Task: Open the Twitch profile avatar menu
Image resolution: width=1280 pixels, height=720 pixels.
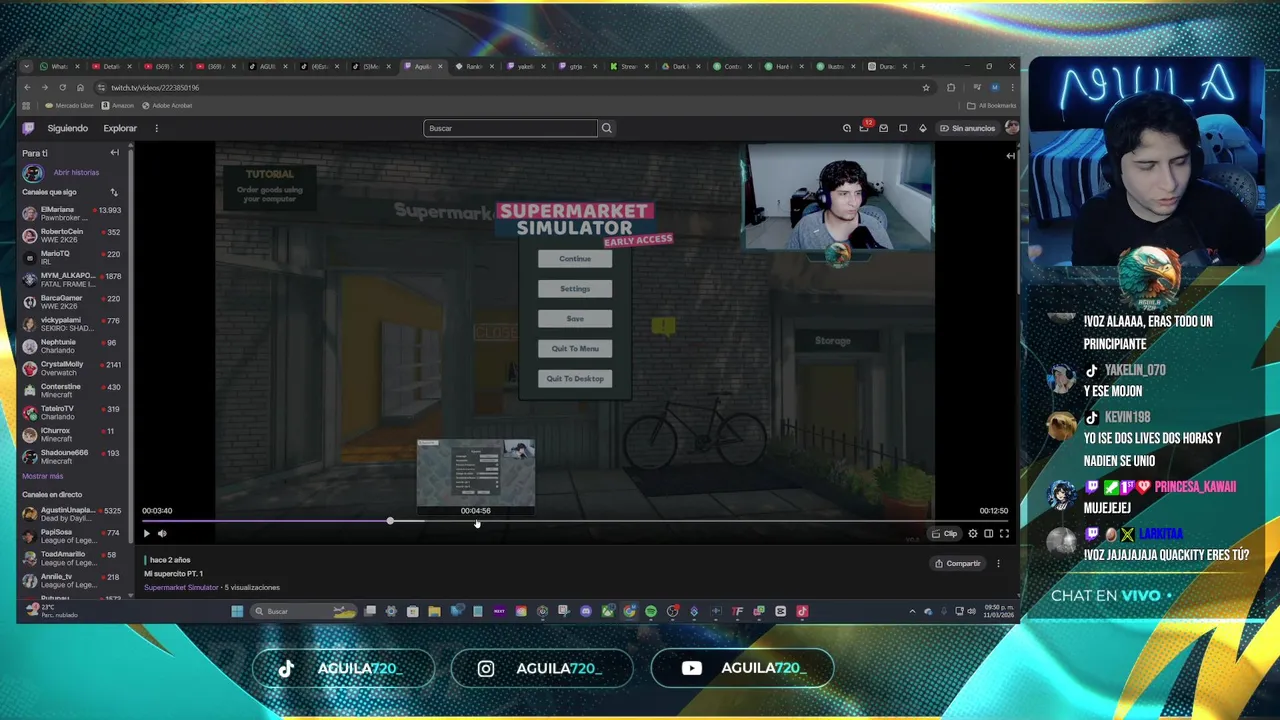Action: coord(1012,128)
